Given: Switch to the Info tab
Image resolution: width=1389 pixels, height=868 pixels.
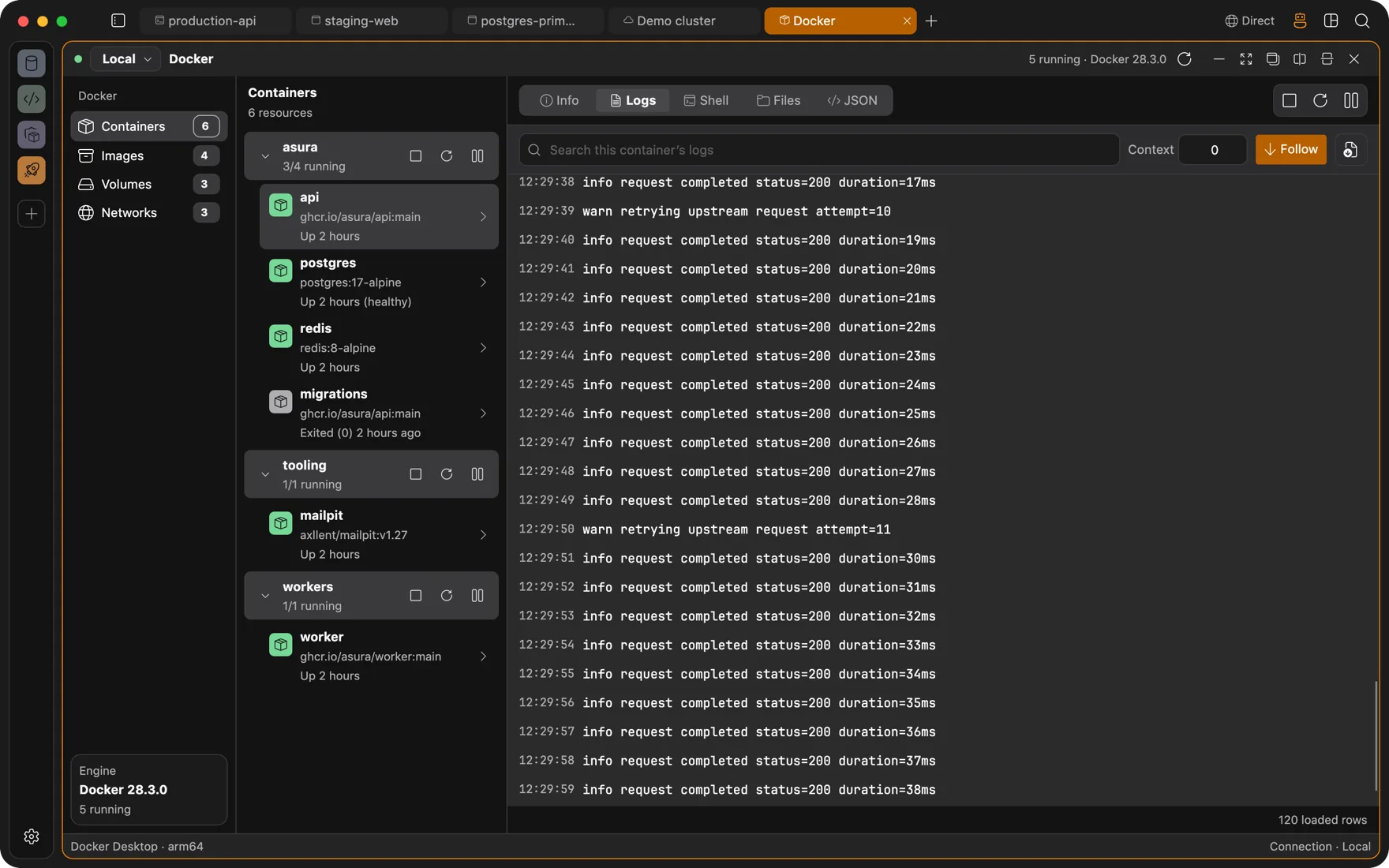Looking at the screenshot, I should 560,100.
